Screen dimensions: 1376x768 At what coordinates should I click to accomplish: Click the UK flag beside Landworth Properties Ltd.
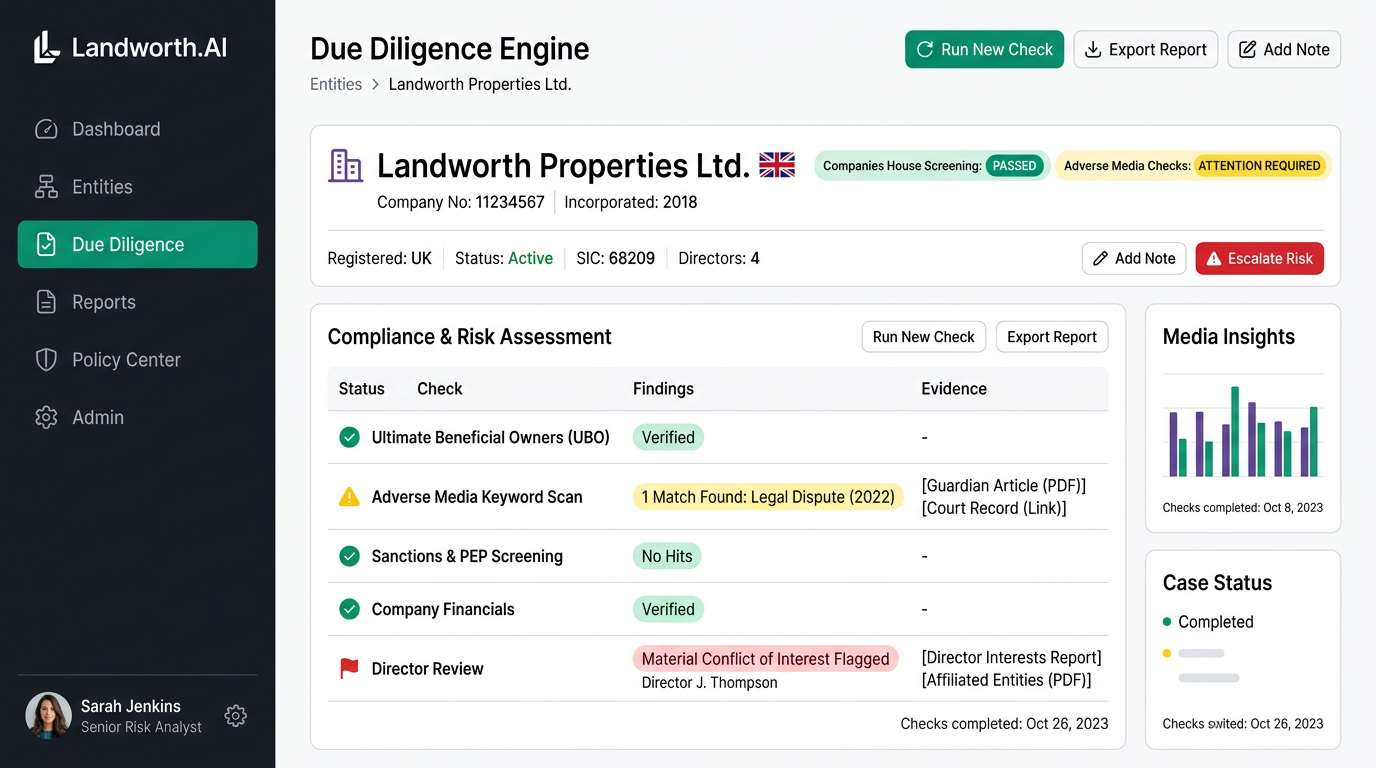tap(777, 164)
